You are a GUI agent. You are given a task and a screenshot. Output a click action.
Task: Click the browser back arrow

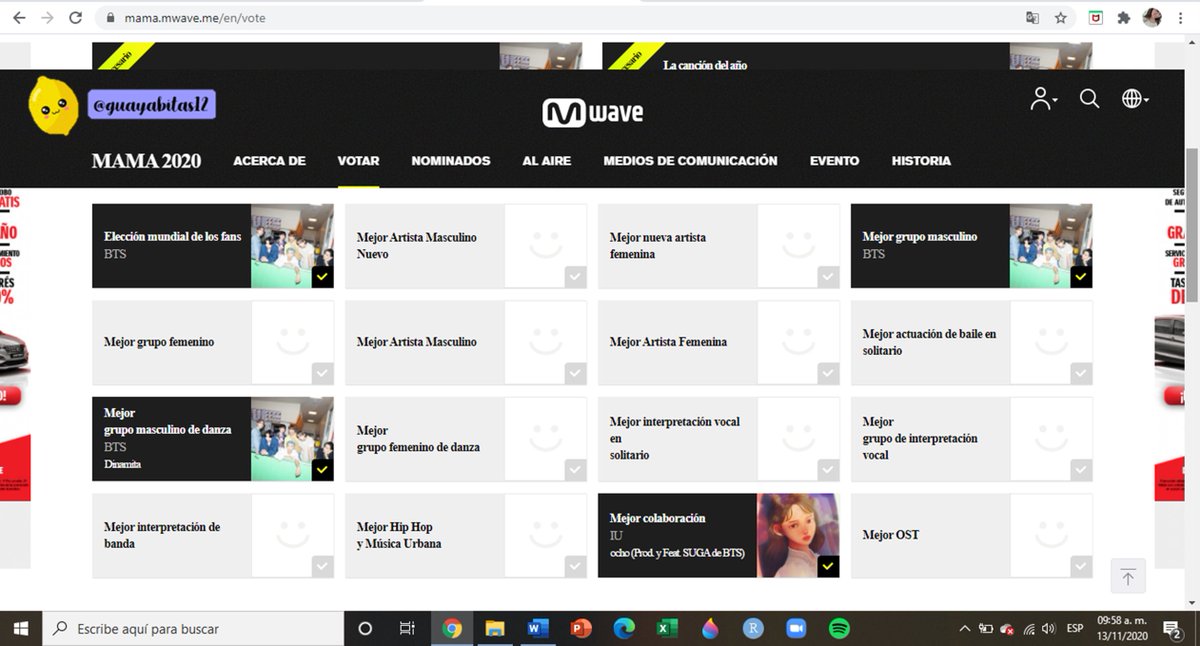(x=18, y=18)
